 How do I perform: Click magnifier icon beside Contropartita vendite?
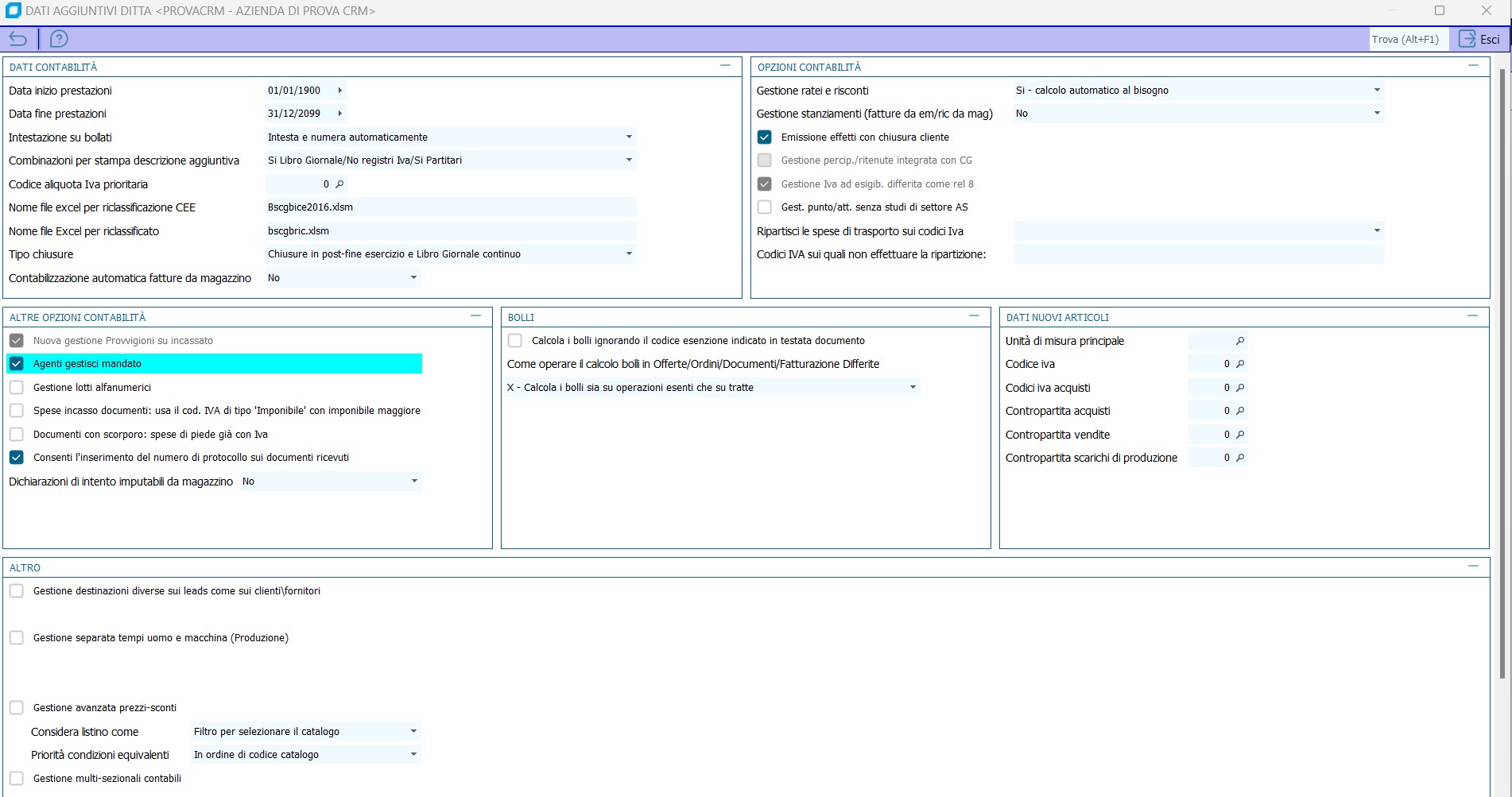coord(1239,435)
